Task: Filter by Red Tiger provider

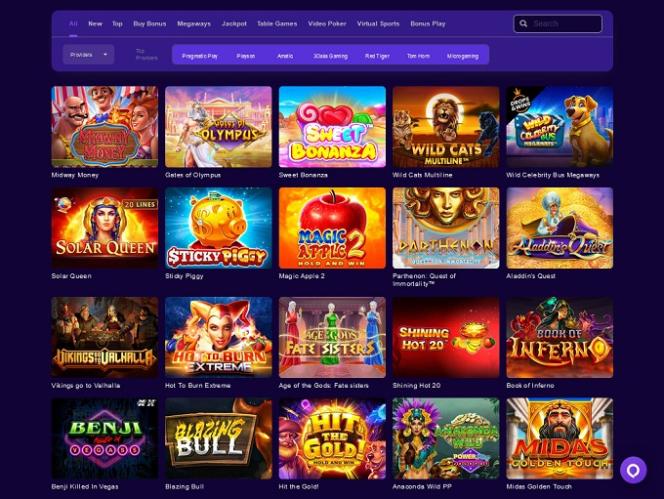Action: point(377,56)
